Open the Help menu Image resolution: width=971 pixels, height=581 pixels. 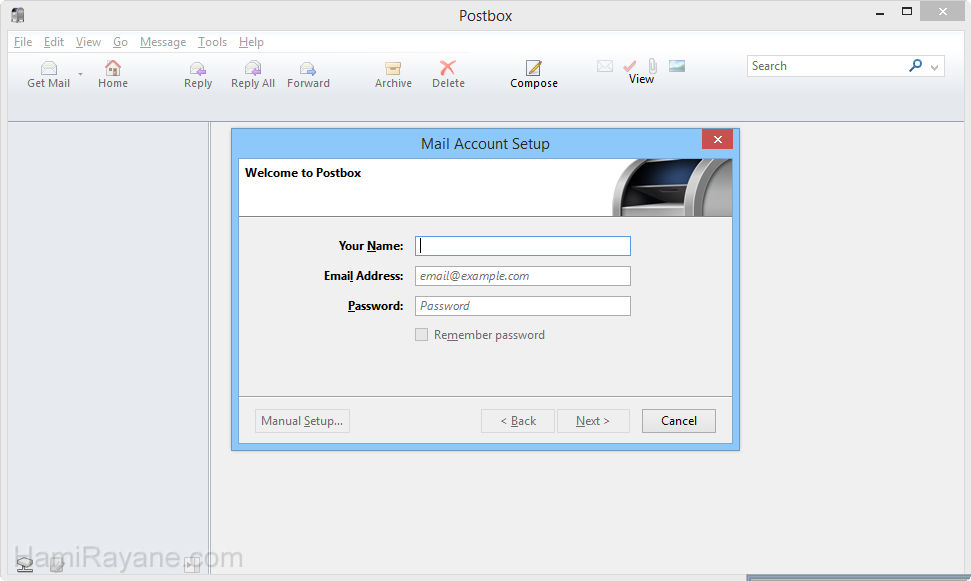coord(251,42)
